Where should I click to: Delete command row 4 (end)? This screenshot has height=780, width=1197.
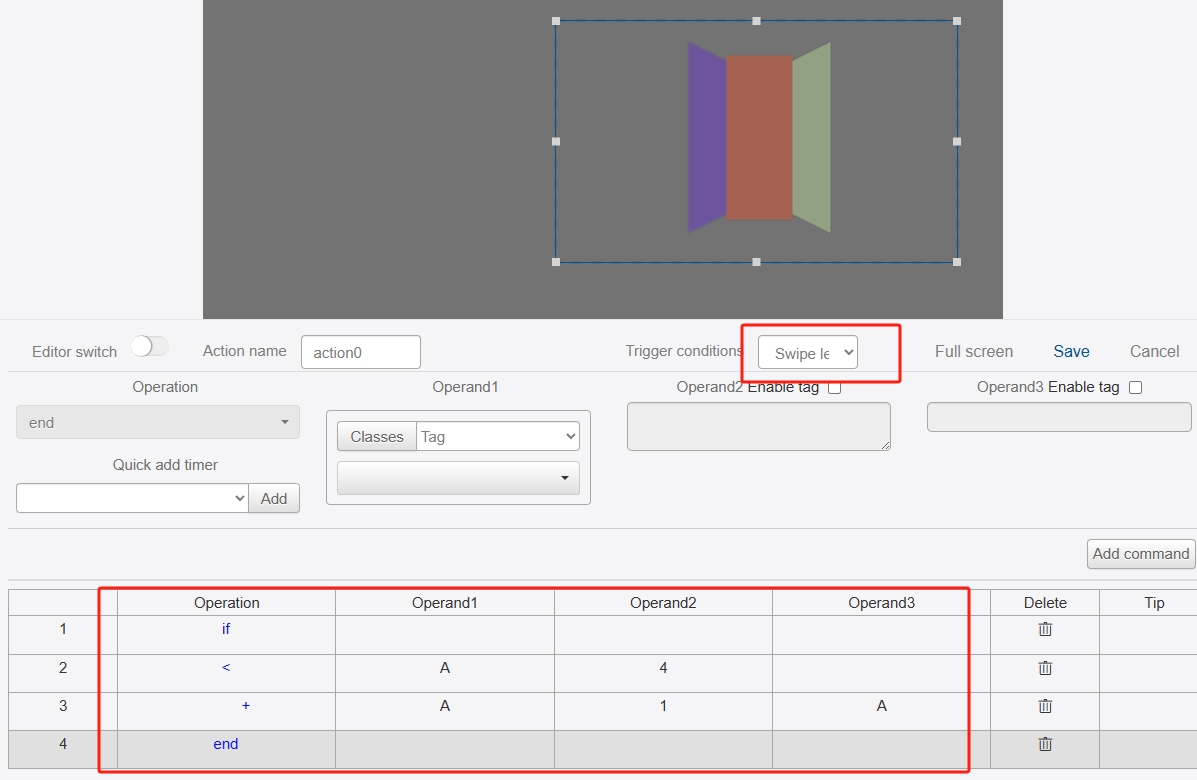pyautogui.click(x=1045, y=744)
